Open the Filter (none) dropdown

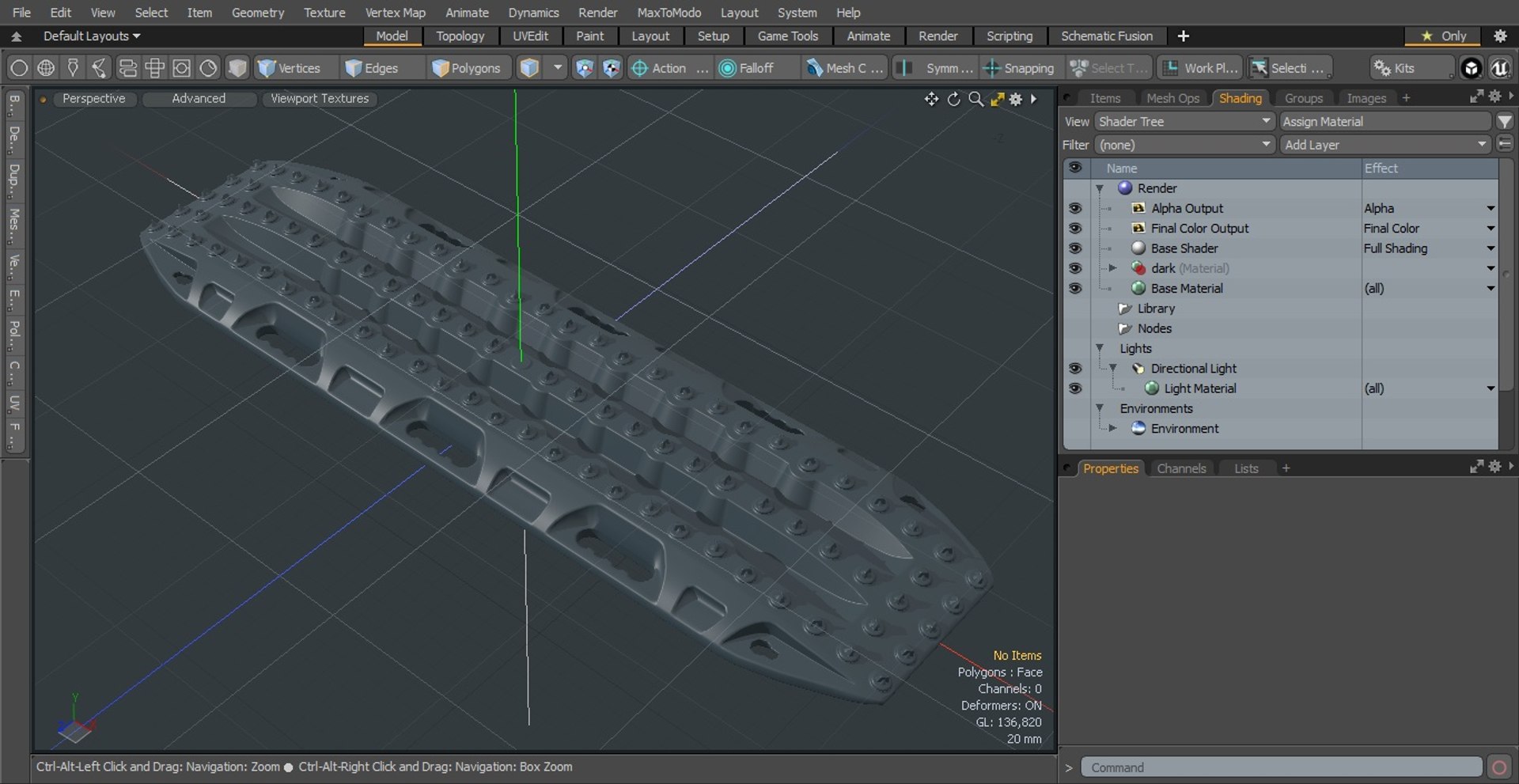[1184, 145]
